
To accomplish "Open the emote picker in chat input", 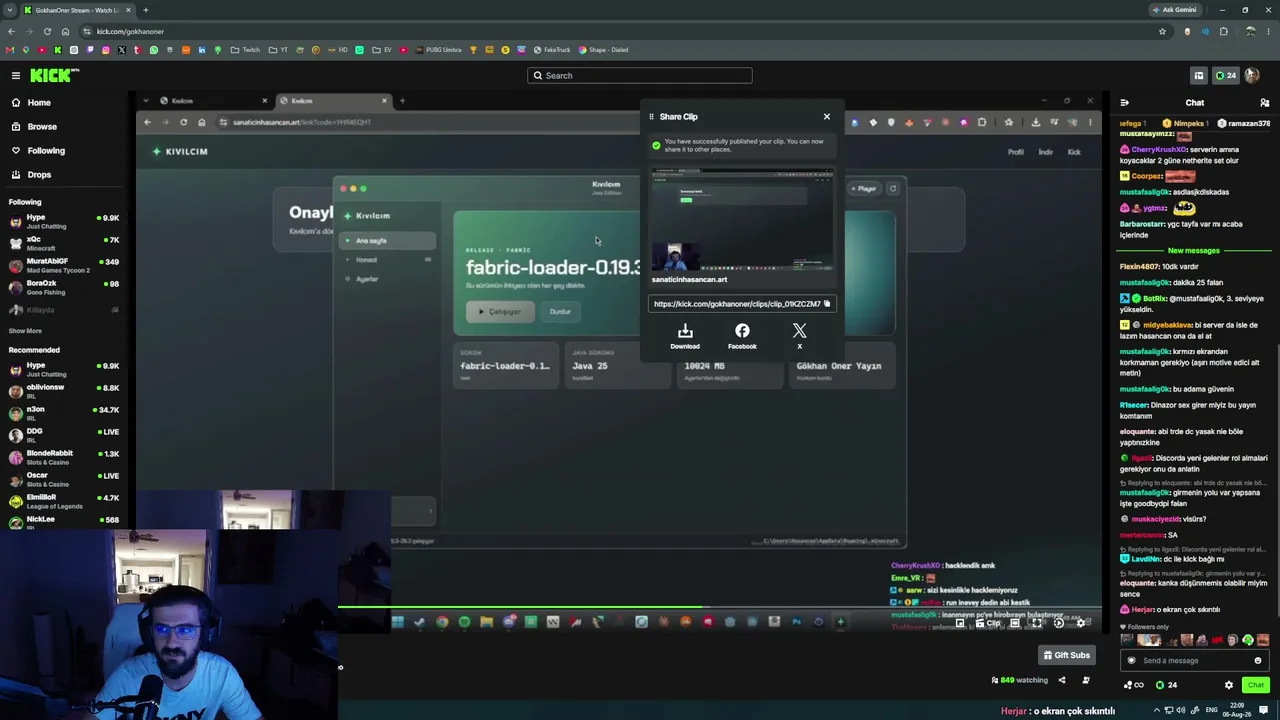I will [1258, 660].
